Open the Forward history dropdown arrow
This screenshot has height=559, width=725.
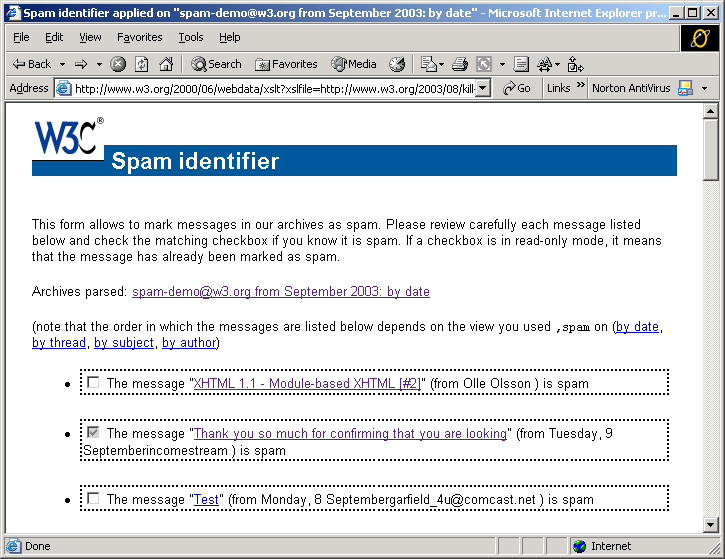(99, 64)
